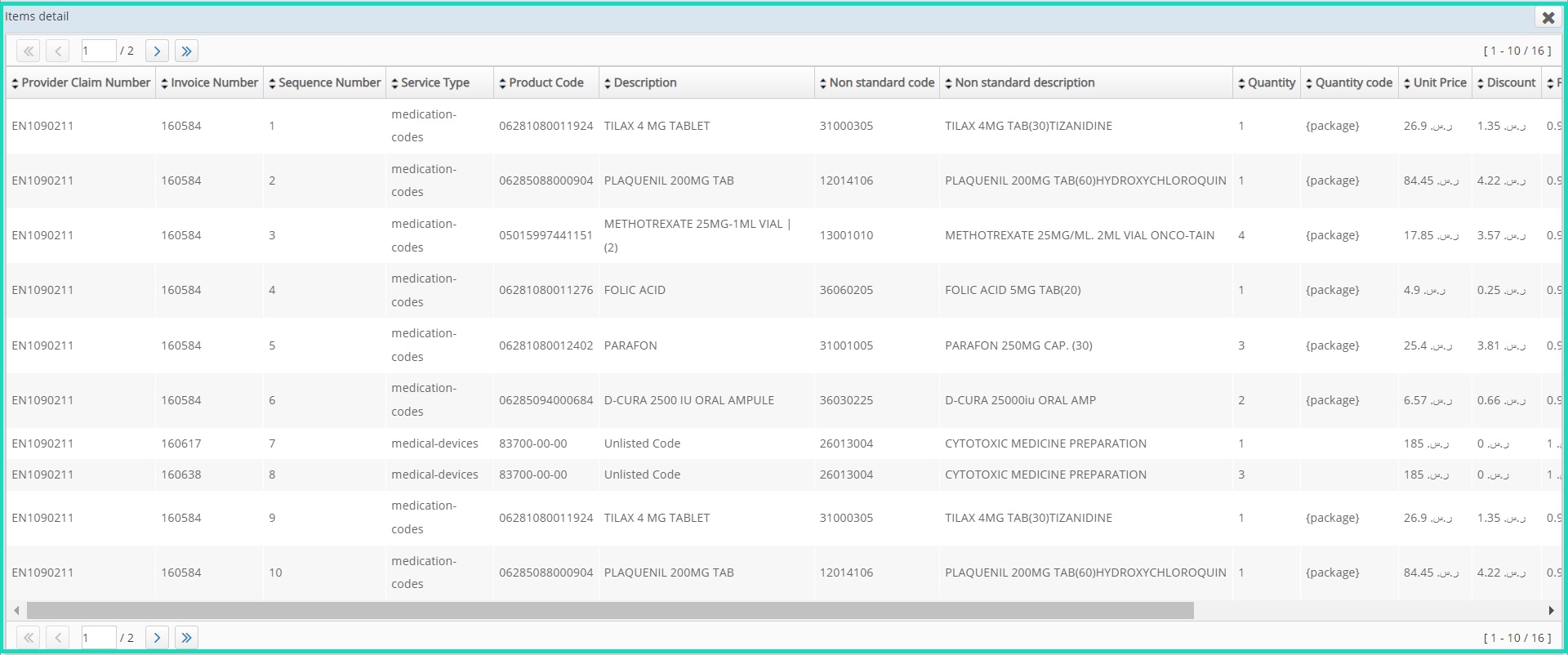Click the horizontal scrollbar thumb
Image resolution: width=1568 pixels, height=655 pixels.
pyautogui.click(x=610, y=610)
